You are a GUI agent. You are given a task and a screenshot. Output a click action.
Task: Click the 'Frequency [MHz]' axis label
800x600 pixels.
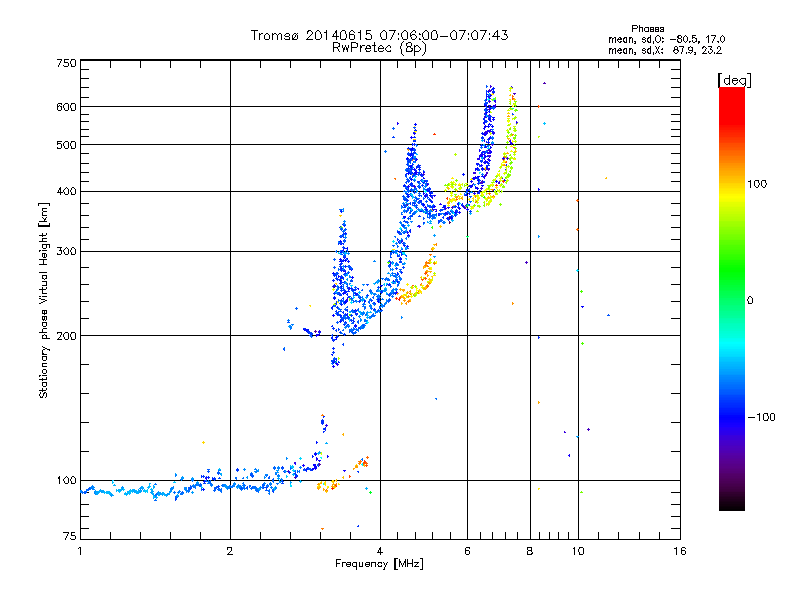[379, 564]
